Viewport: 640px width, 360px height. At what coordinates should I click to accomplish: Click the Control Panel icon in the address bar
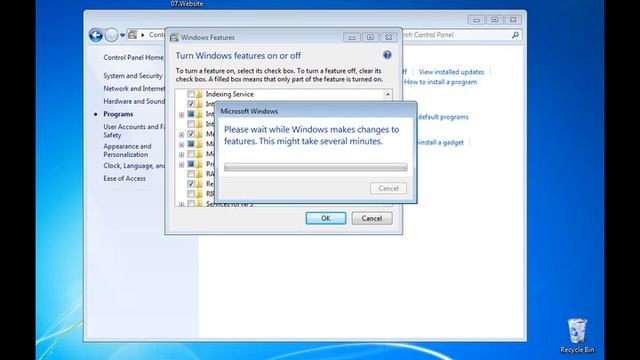coord(133,35)
